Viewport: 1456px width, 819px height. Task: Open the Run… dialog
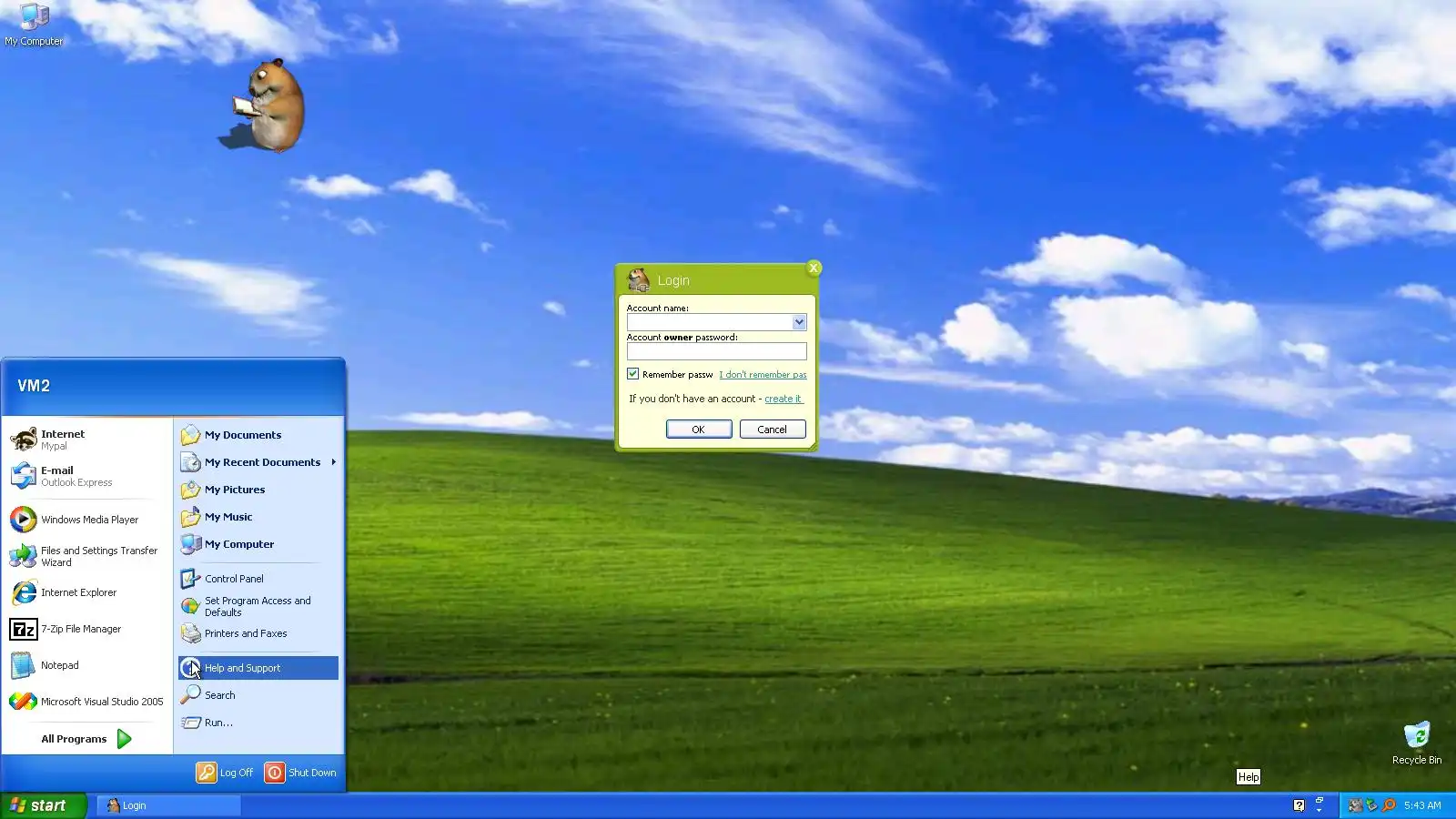tap(258, 723)
